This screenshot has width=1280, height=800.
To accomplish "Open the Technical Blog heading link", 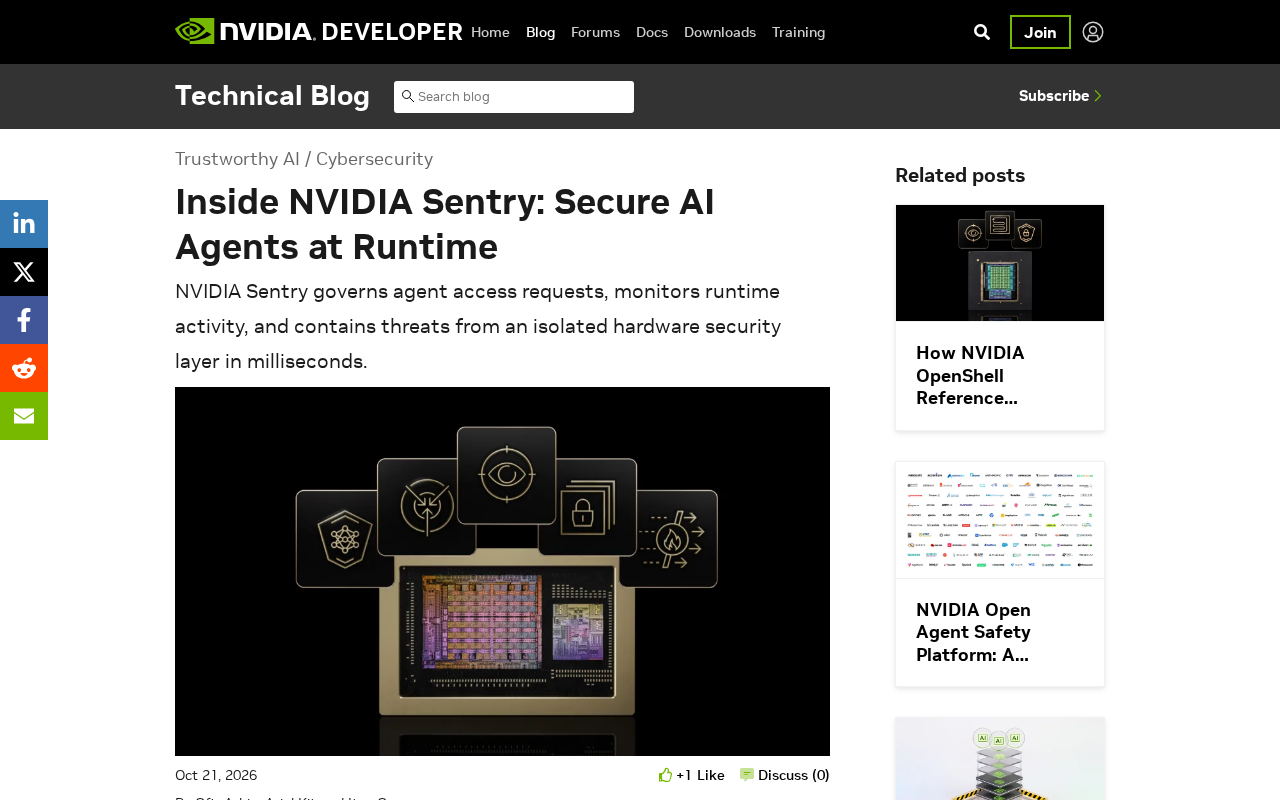I will tap(272, 96).
